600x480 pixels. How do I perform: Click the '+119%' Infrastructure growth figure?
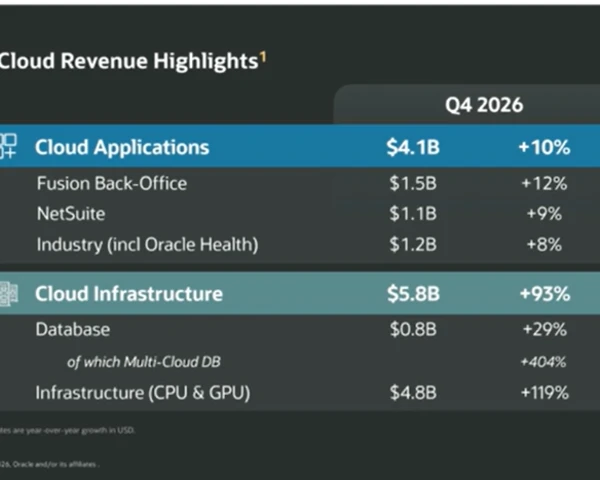[545, 393]
